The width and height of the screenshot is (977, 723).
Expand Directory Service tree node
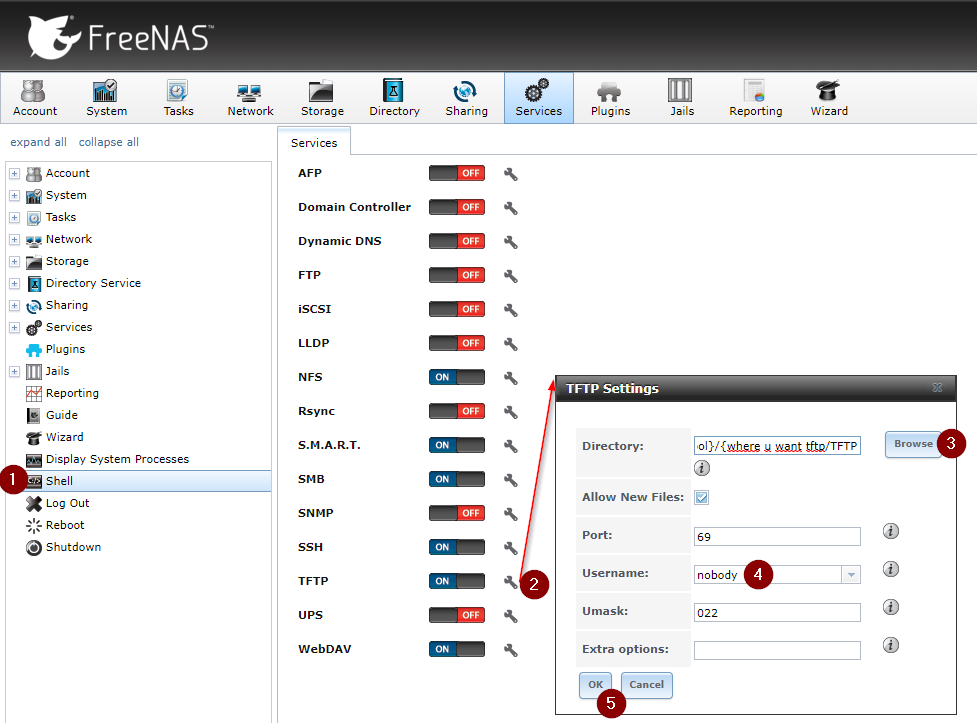[14, 284]
